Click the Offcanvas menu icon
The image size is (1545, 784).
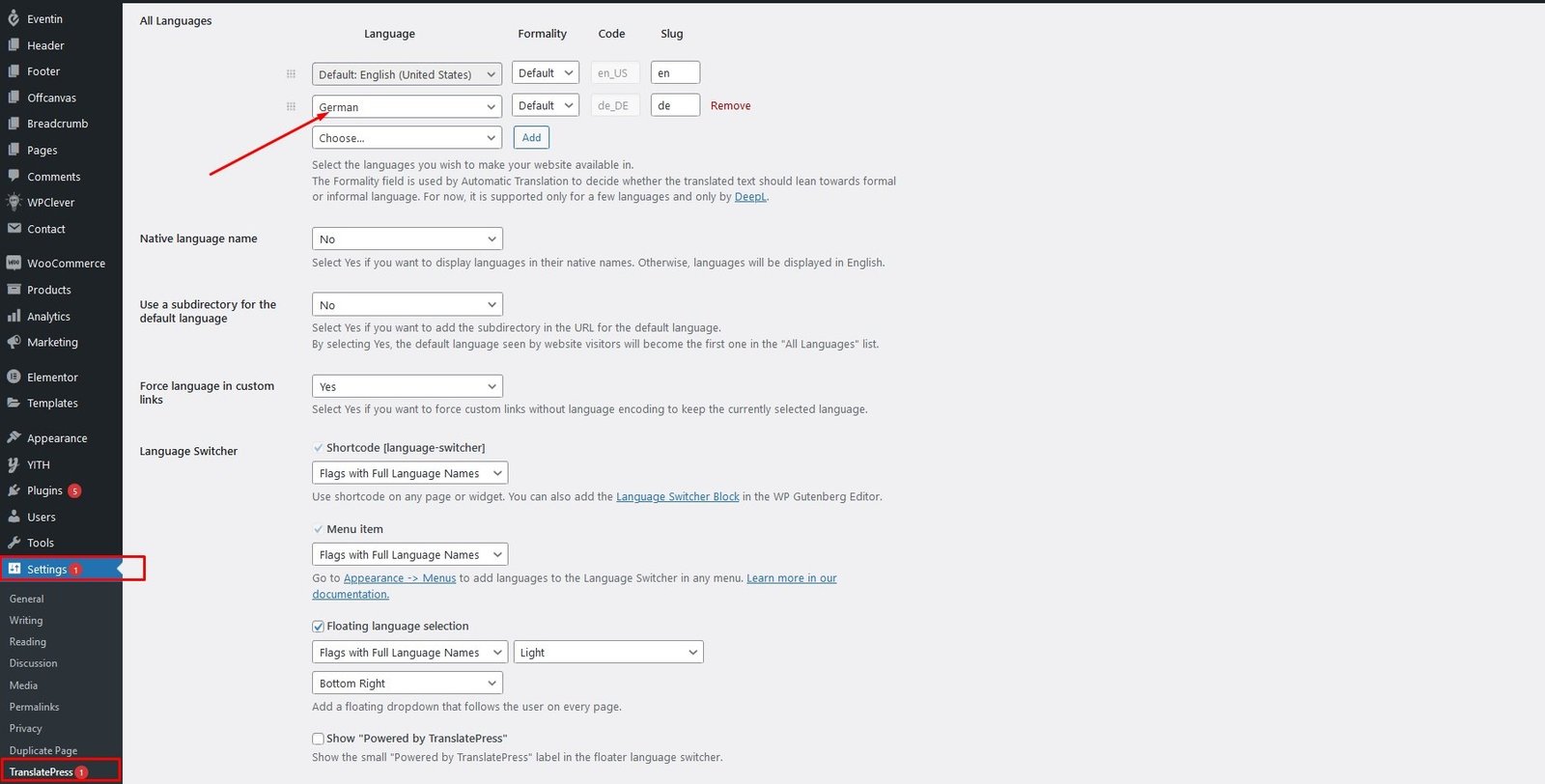click(x=14, y=98)
